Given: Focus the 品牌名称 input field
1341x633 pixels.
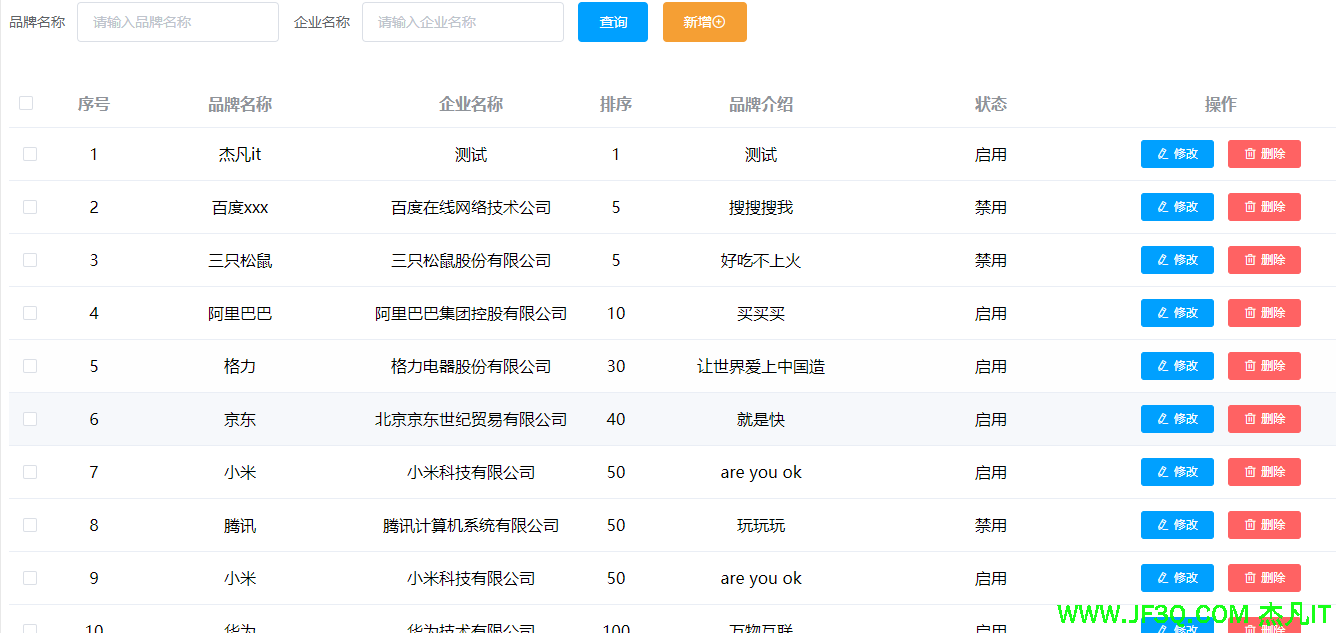Looking at the screenshot, I should point(177,22).
